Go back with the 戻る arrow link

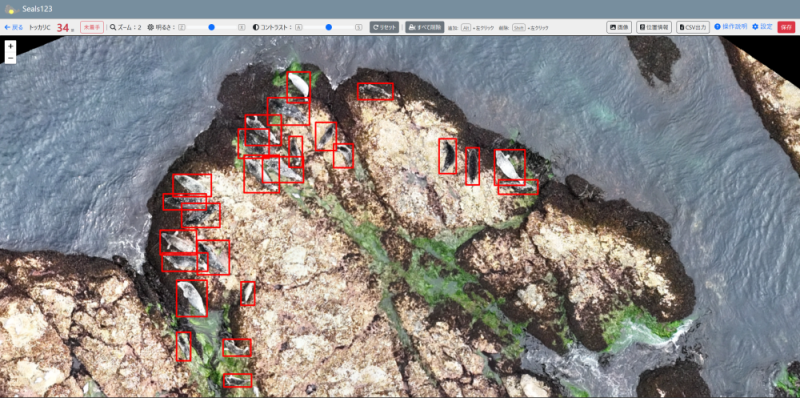tap(14, 28)
